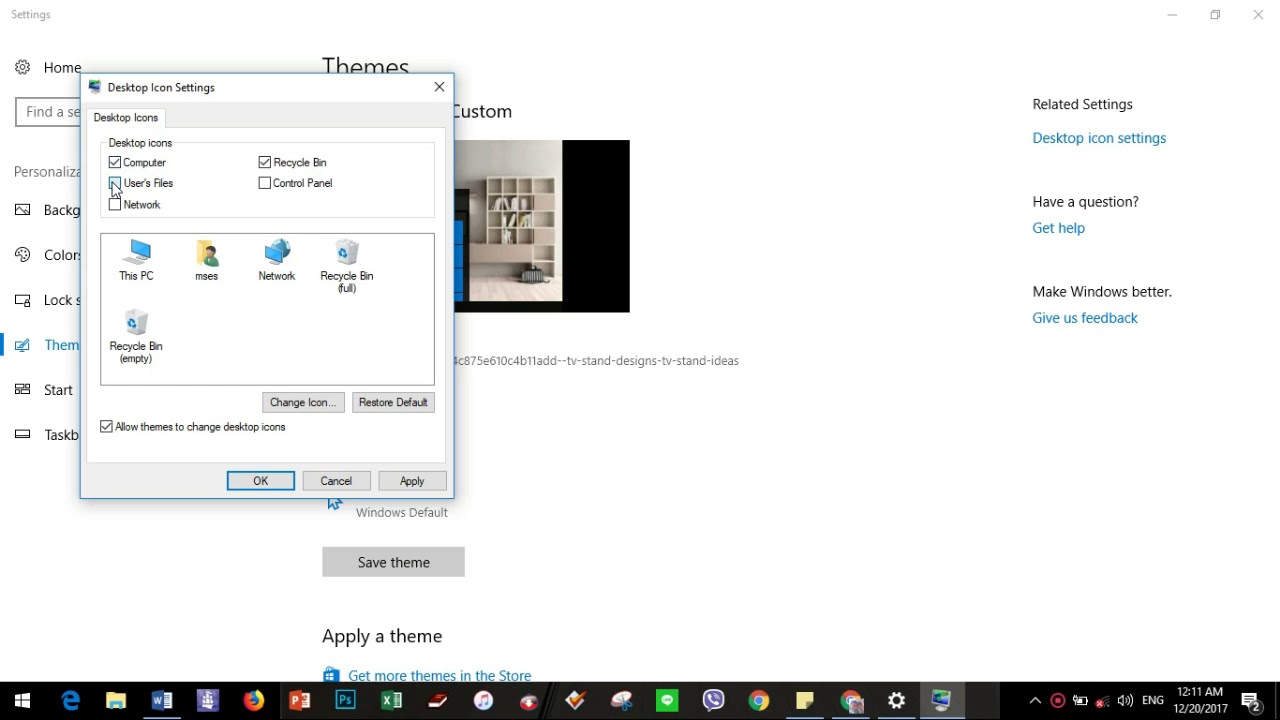Click the Find a setting search box
Screen dimensions: 1280x720
(48, 112)
